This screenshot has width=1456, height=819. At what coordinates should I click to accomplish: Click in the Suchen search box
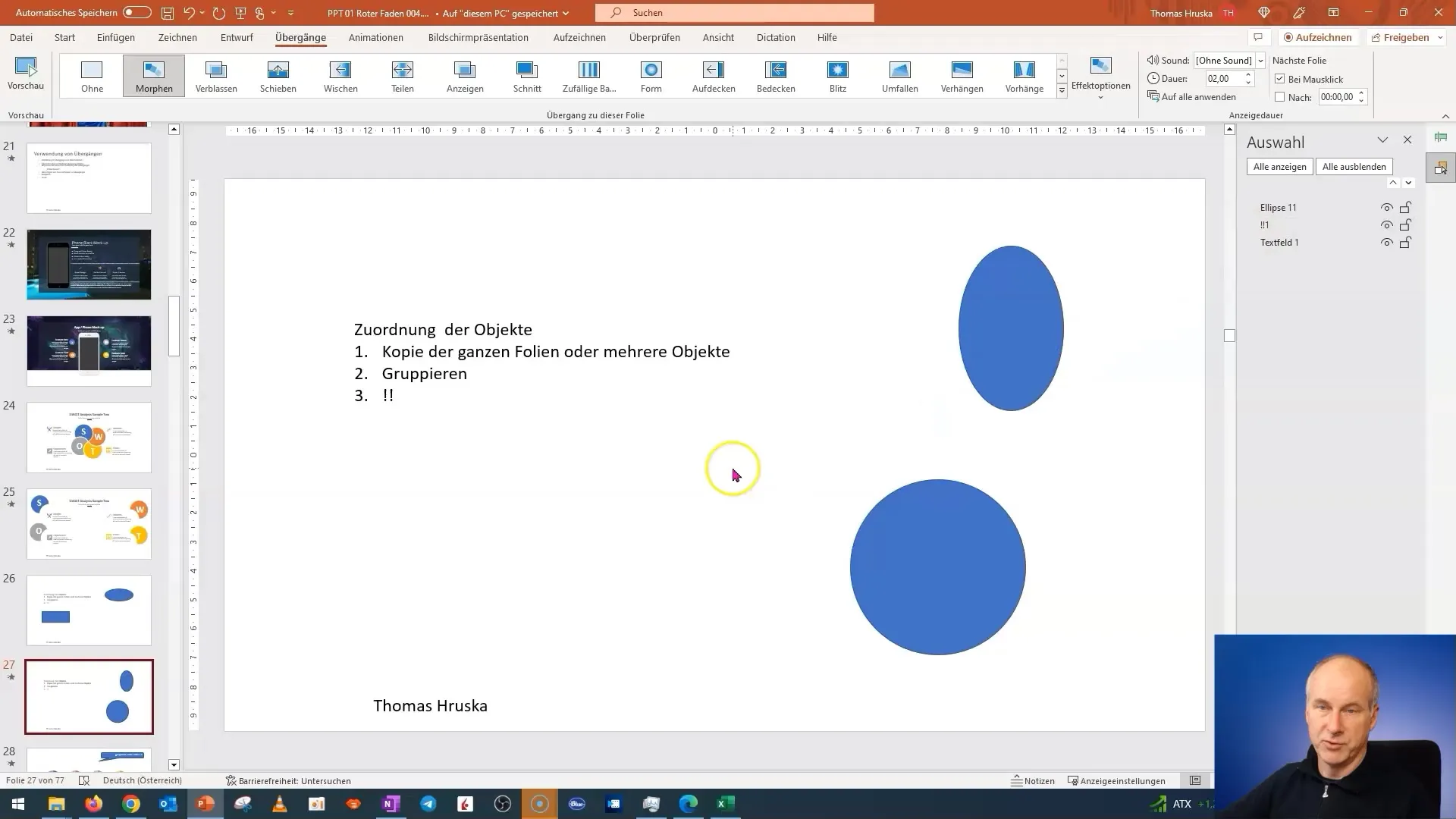pyautogui.click(x=735, y=13)
